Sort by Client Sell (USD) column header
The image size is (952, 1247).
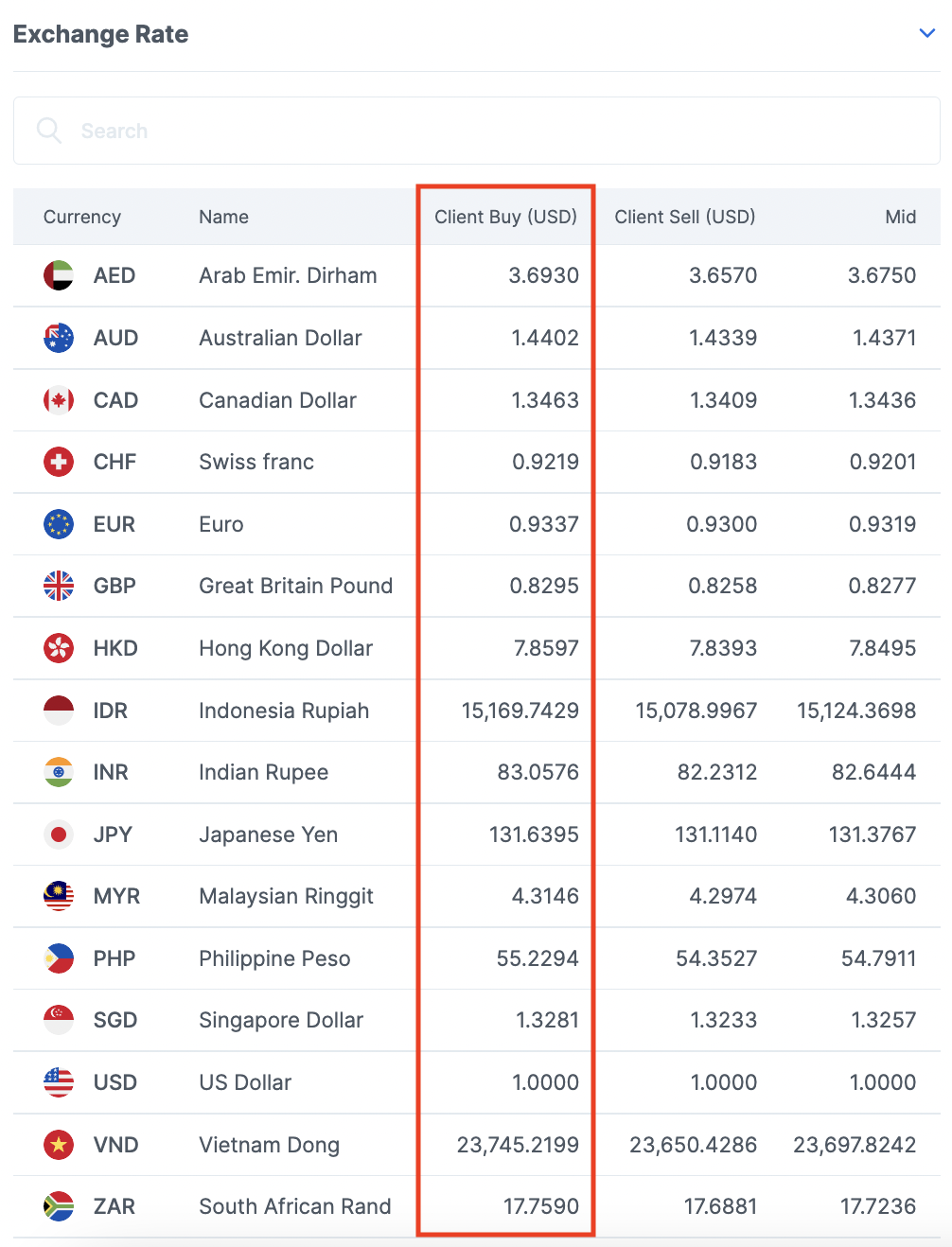click(x=685, y=217)
